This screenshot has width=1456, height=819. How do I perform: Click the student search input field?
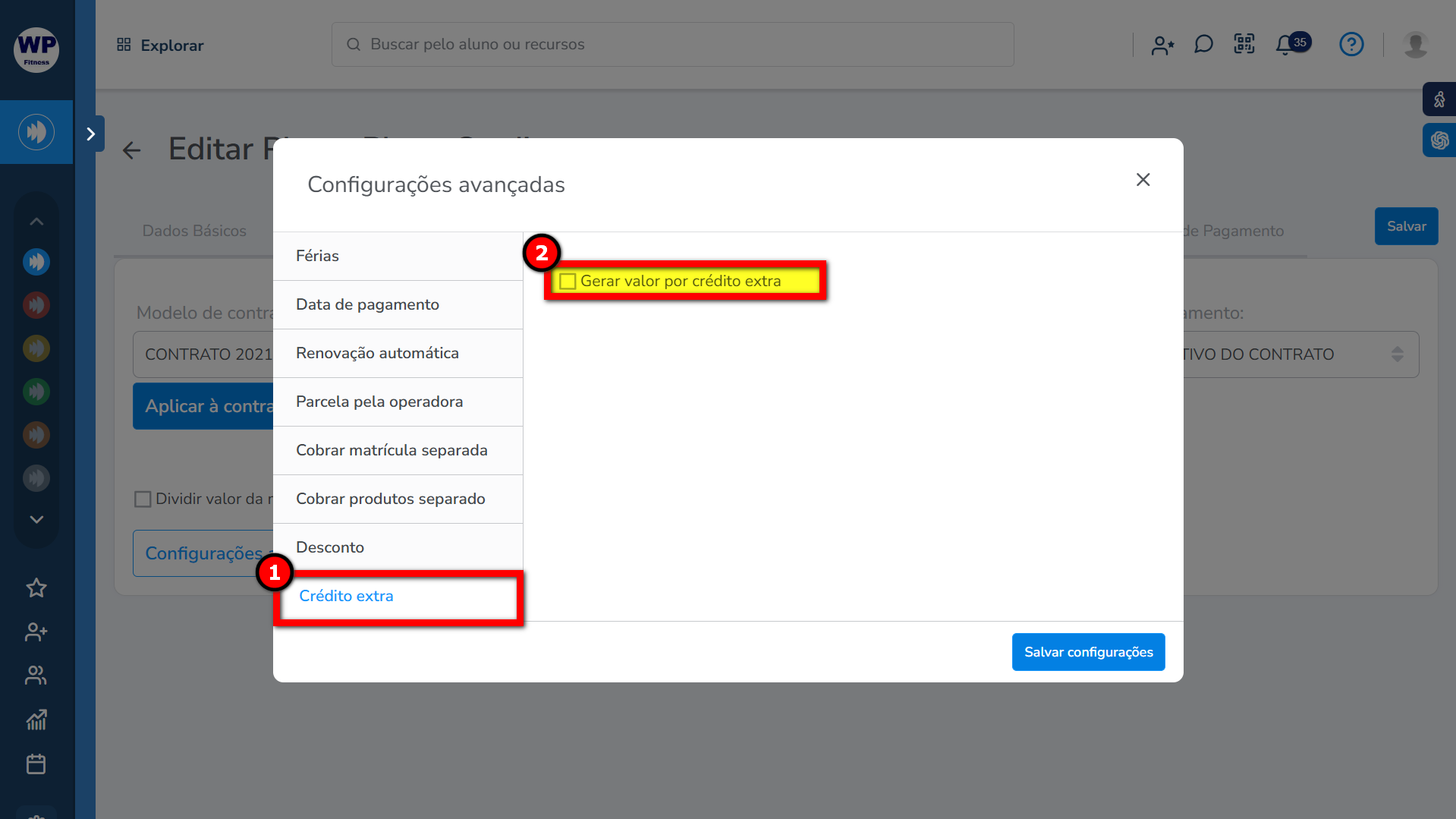(x=672, y=45)
